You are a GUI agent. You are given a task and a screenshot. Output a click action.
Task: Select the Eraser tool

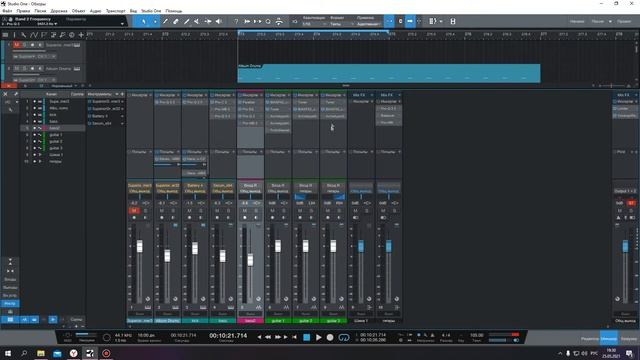coord(176,21)
